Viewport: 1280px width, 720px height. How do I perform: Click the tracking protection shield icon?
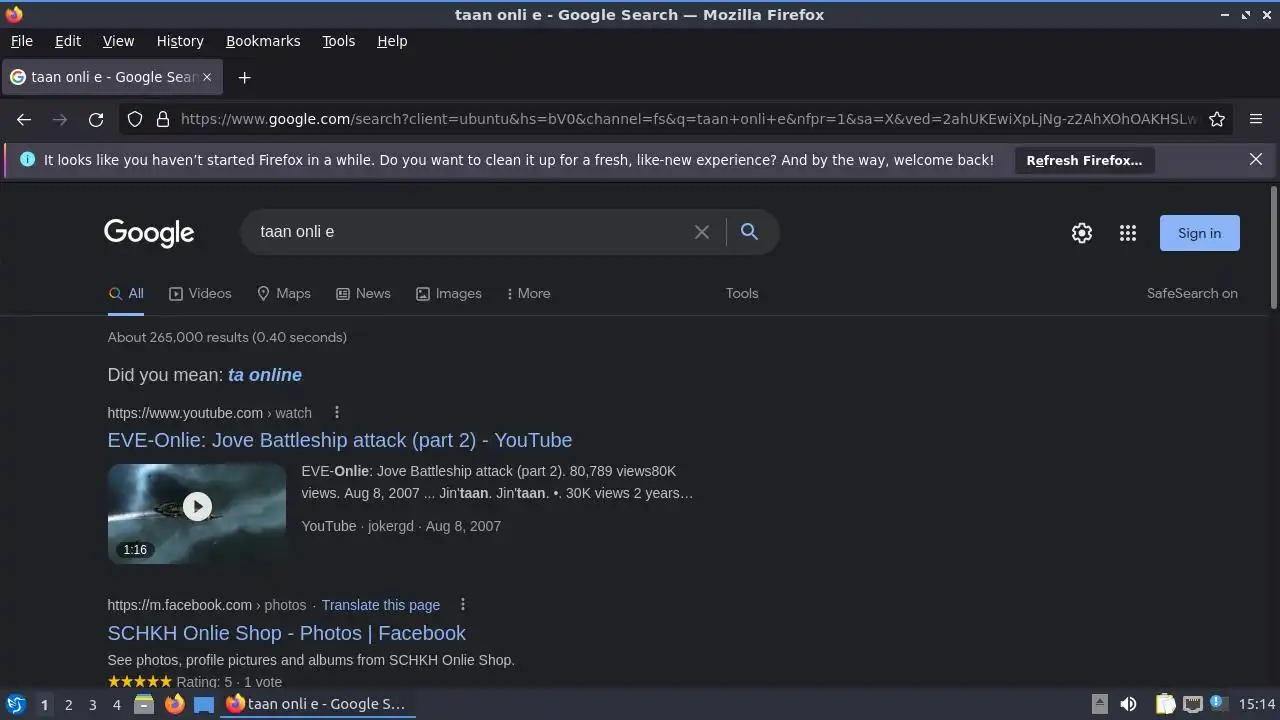[x=136, y=119]
